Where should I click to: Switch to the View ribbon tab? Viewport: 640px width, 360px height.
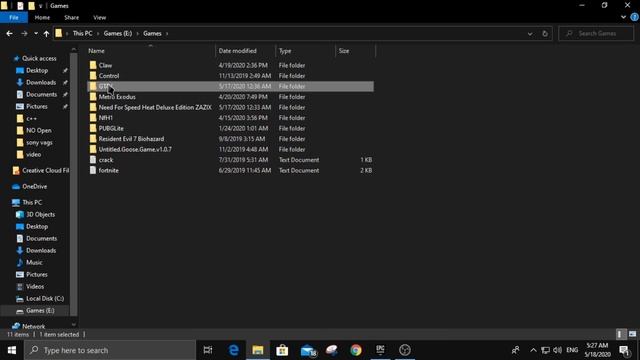pyautogui.click(x=100, y=18)
